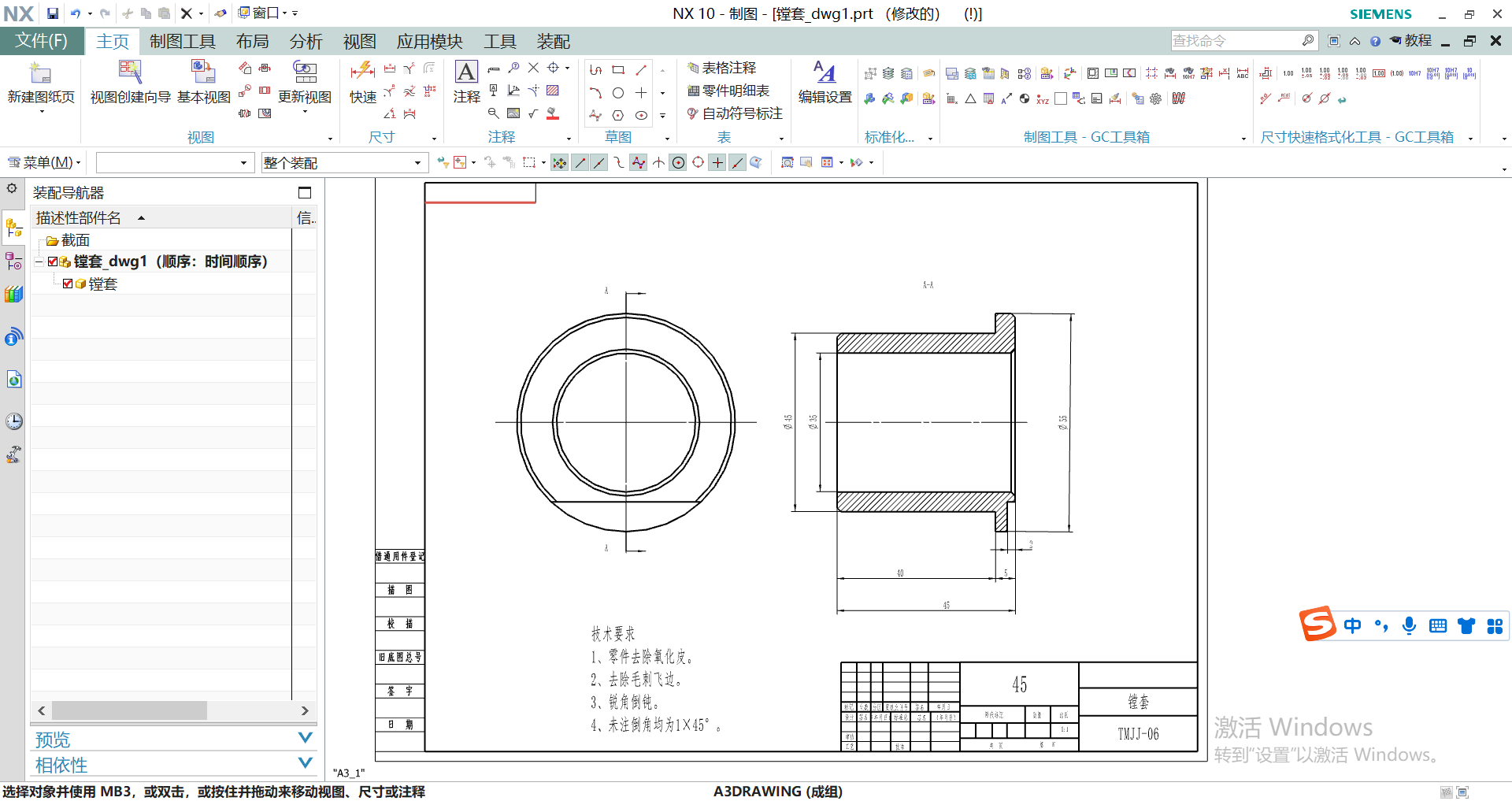Click the GC toolbox gear icon
1512x801 pixels.
tap(1155, 98)
